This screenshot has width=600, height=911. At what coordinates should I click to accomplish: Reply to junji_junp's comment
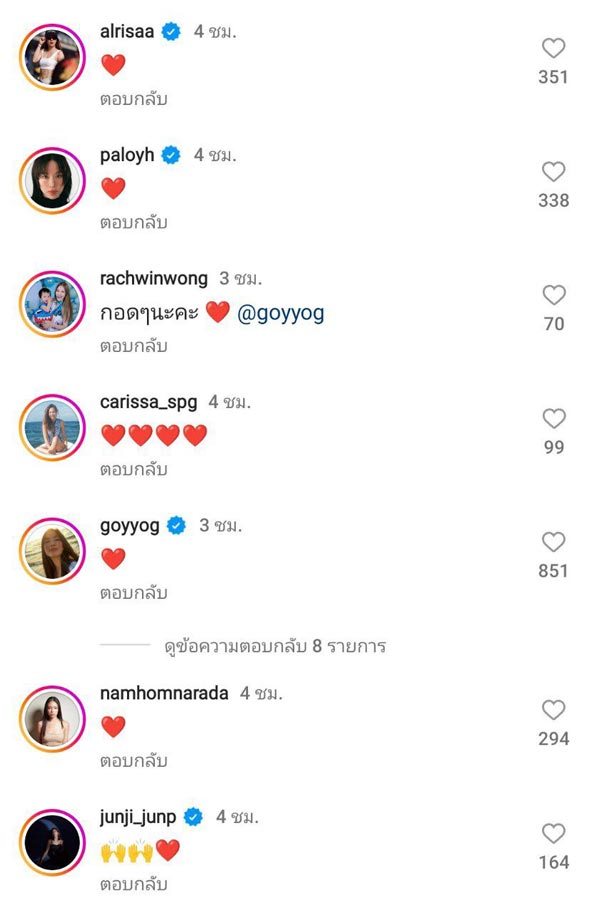(133, 884)
